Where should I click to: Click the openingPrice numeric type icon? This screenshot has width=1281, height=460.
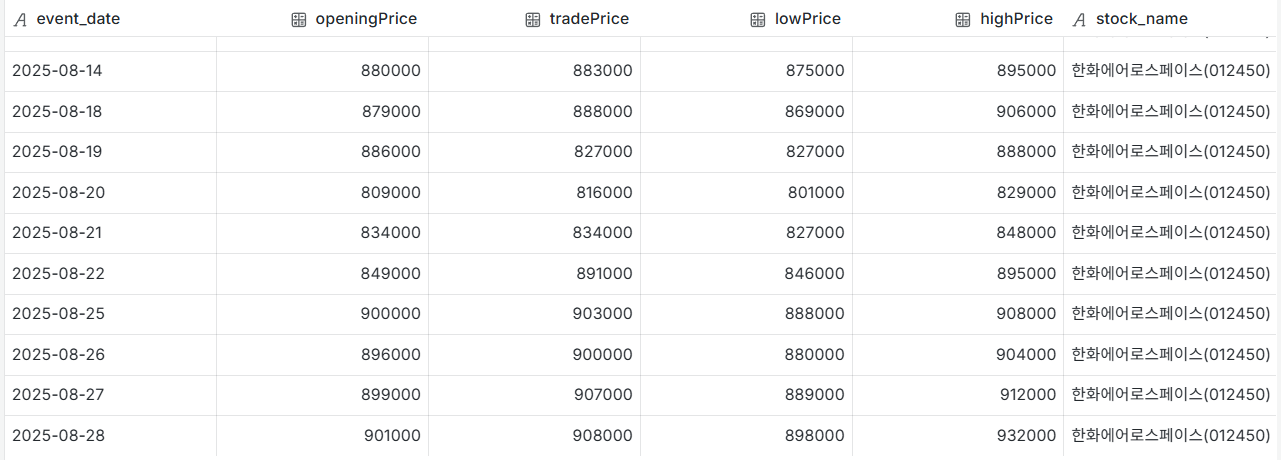coord(299,19)
